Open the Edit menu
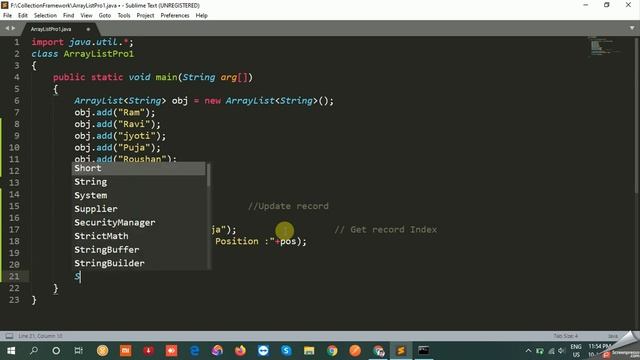The width and height of the screenshot is (640, 360). tap(23, 16)
